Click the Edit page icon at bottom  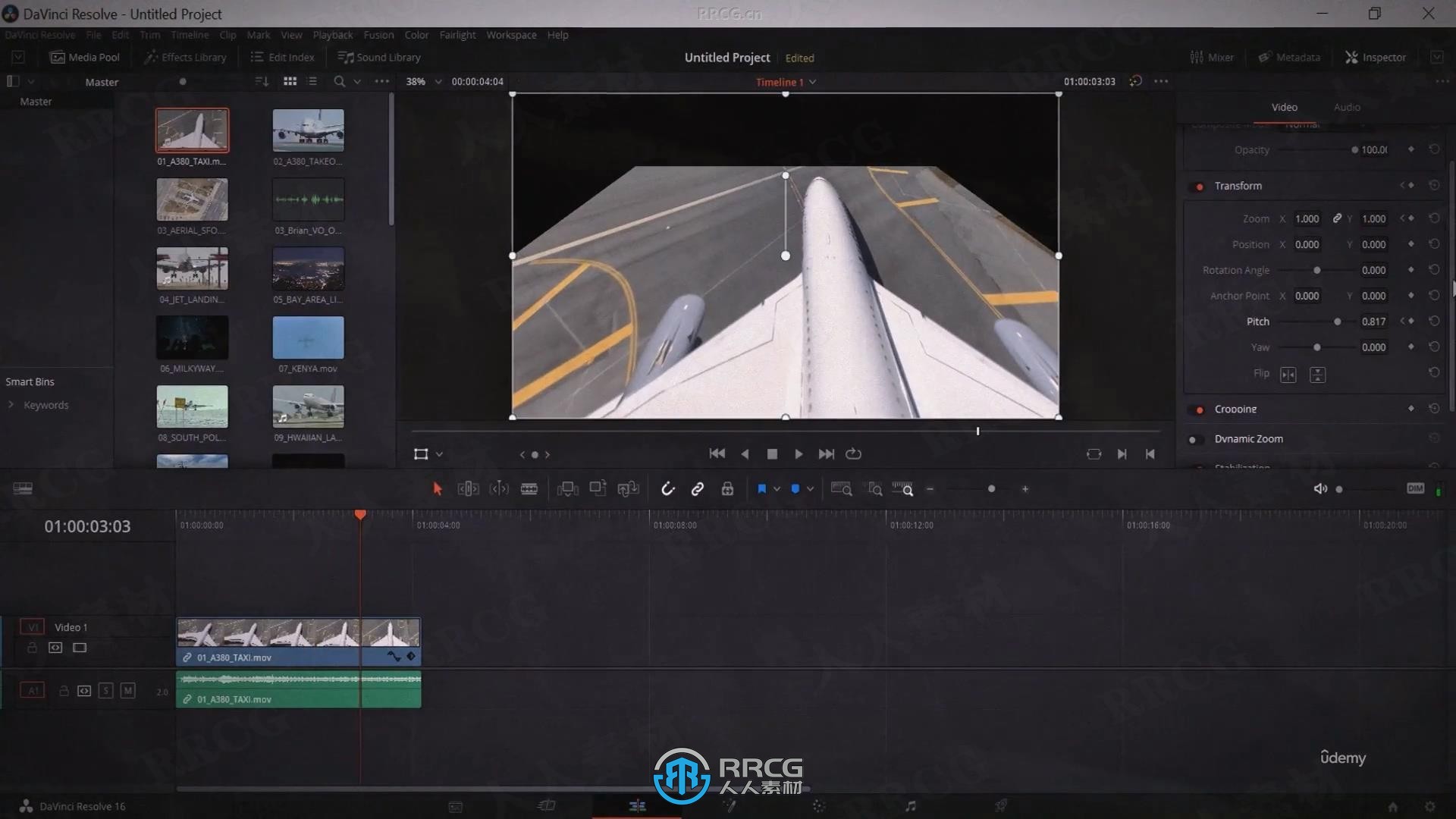pos(637,805)
